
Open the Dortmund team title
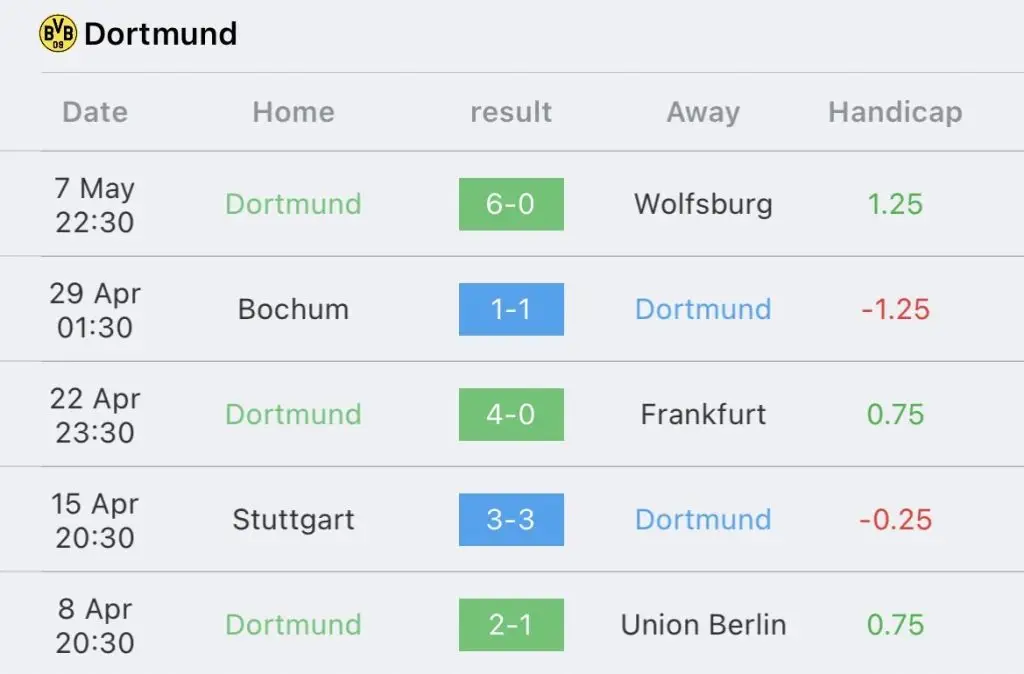(161, 34)
